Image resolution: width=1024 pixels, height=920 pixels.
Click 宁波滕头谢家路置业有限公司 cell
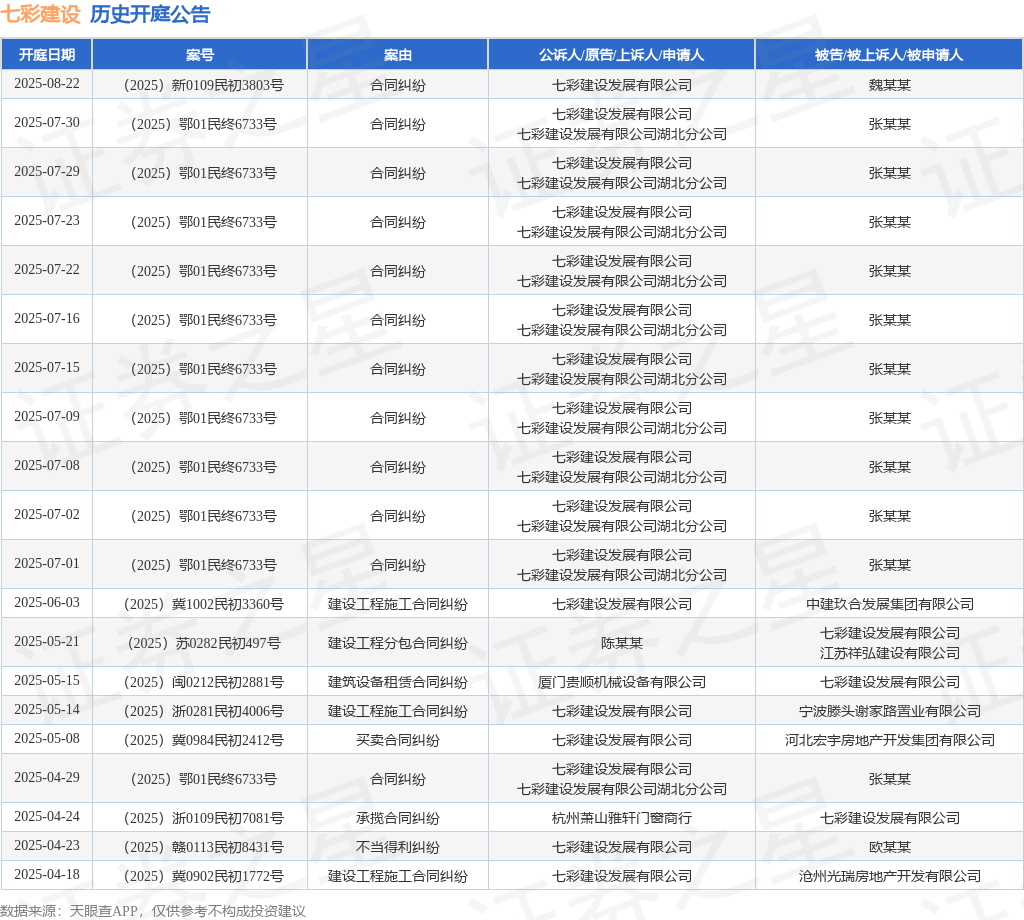(x=889, y=711)
